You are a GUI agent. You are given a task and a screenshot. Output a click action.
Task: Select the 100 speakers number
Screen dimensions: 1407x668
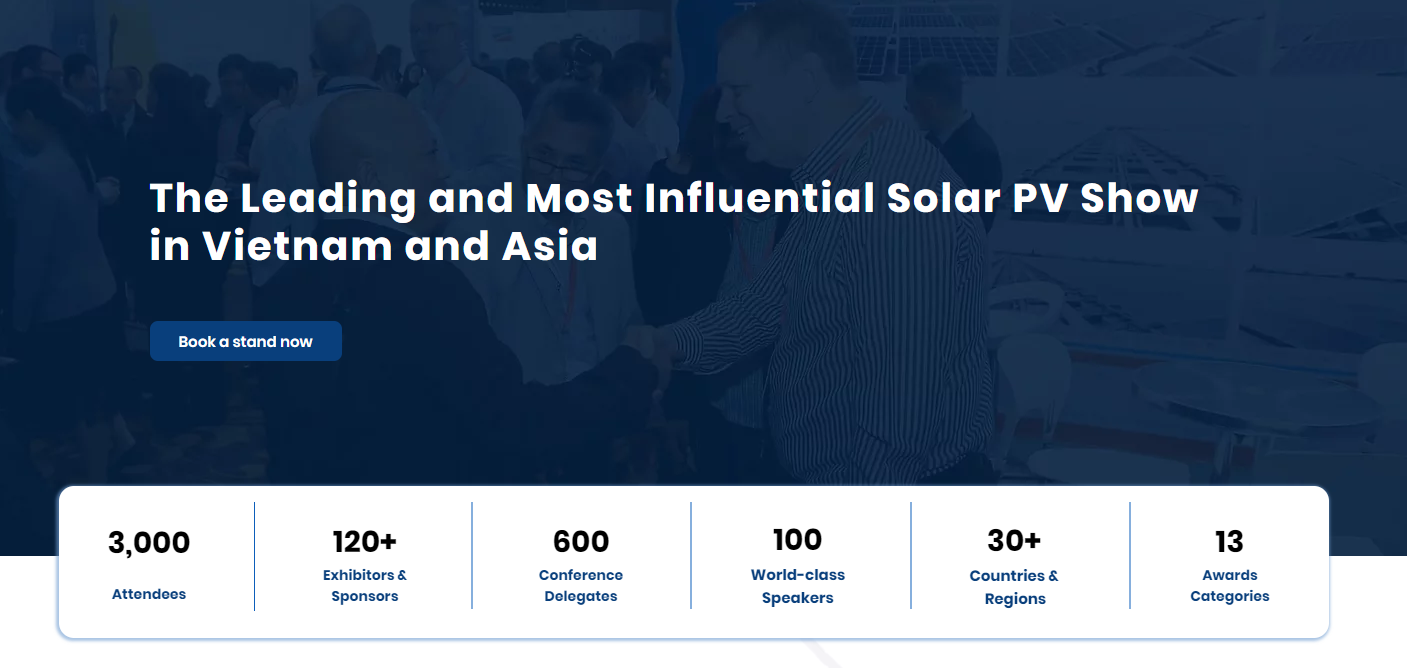[x=798, y=540]
